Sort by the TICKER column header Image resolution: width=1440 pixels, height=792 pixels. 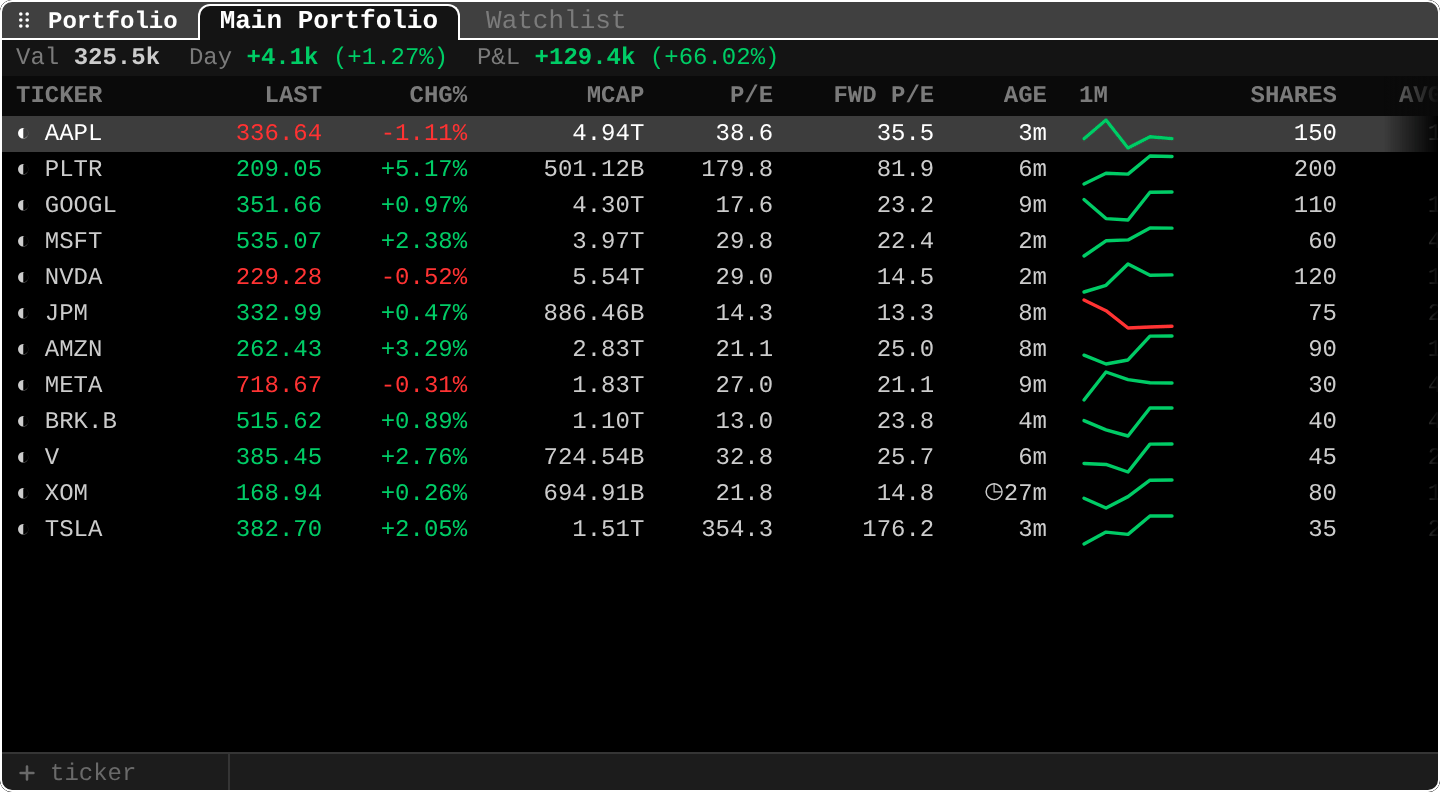click(59, 95)
